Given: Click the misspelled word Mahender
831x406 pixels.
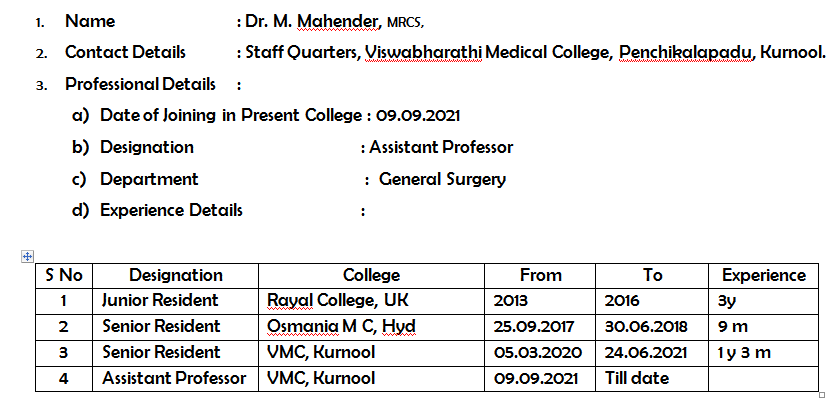Looking at the screenshot, I should [x=337, y=21].
